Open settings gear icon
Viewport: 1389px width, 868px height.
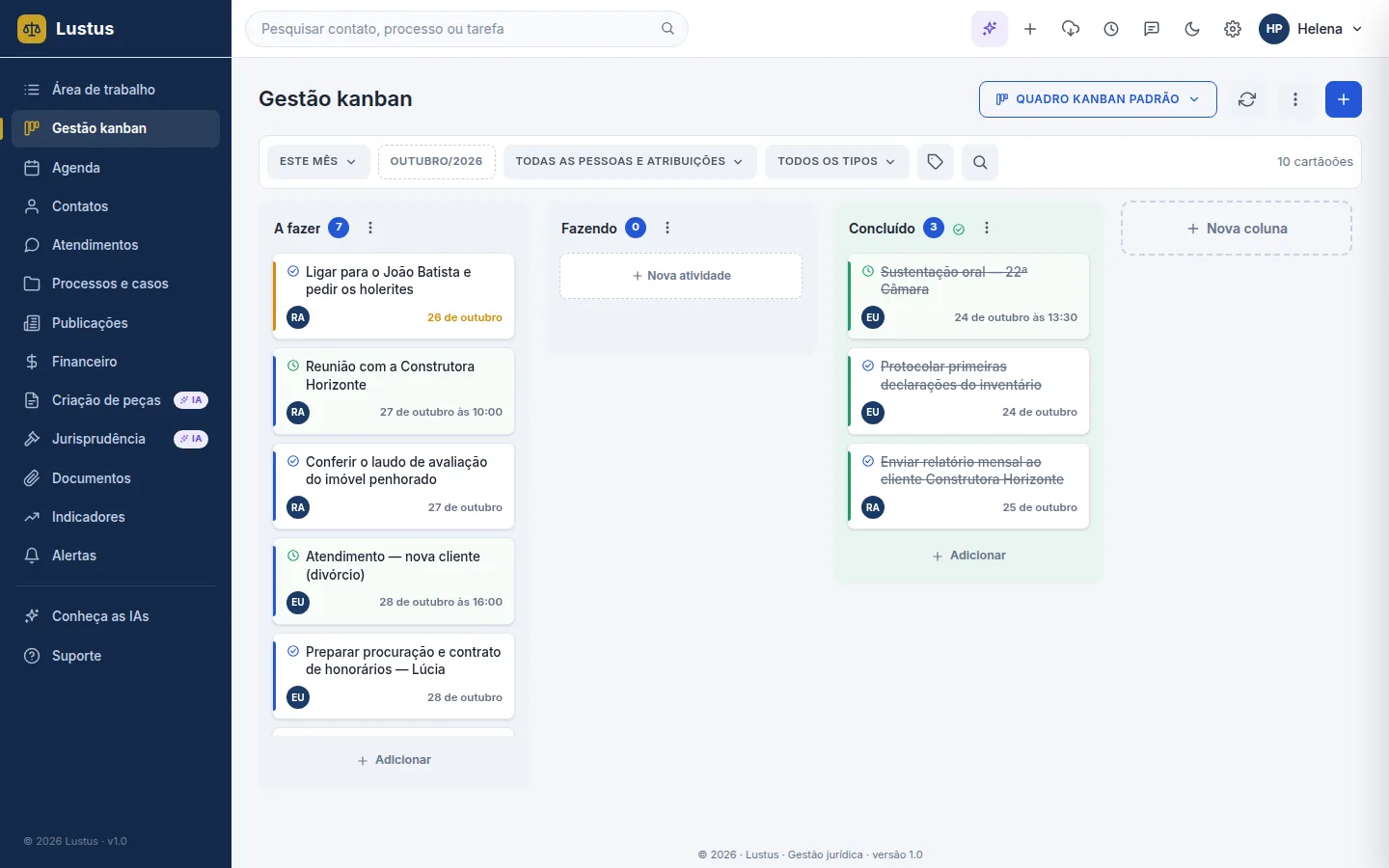pyautogui.click(x=1233, y=29)
